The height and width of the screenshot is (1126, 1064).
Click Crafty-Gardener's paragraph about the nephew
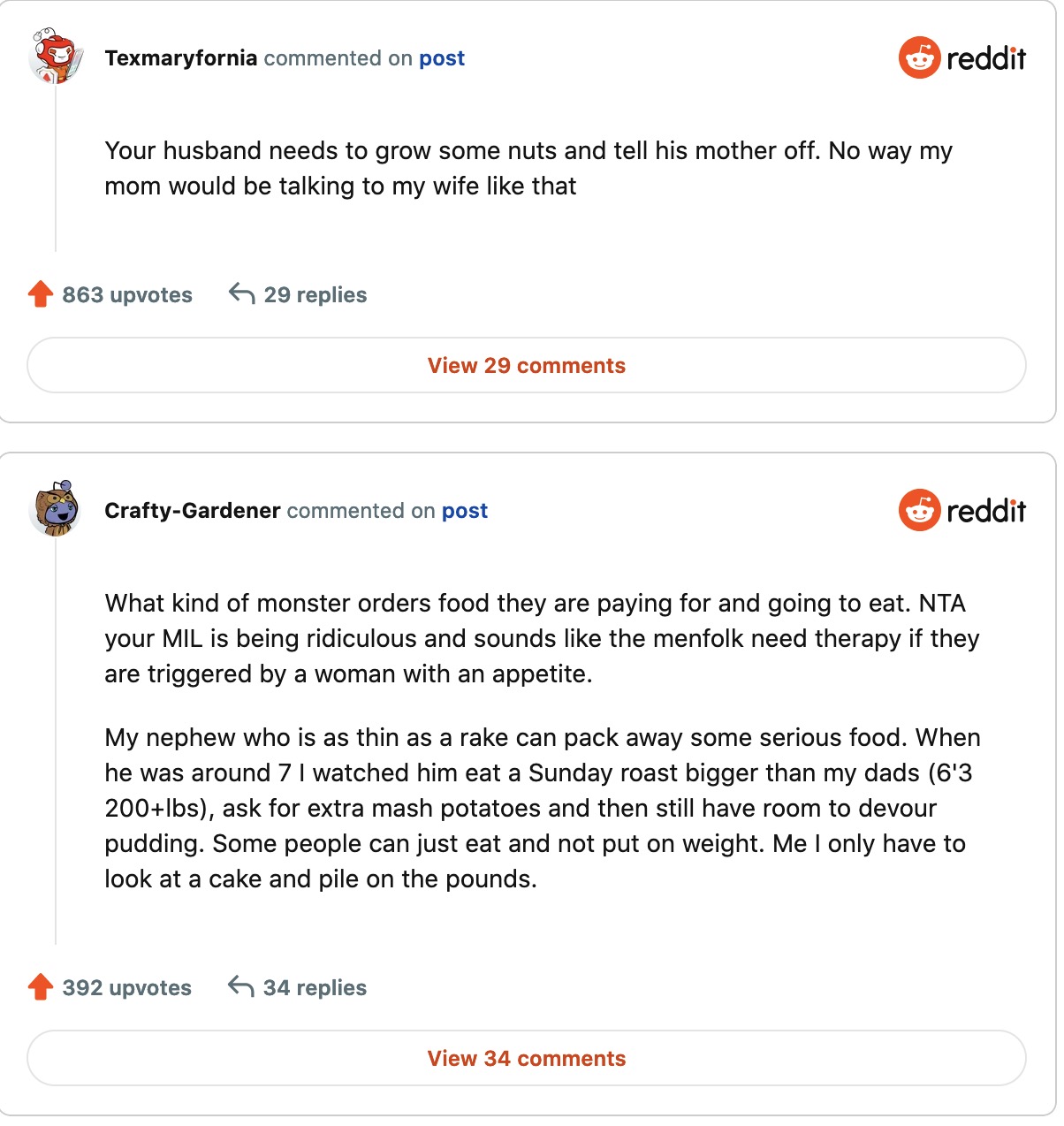[x=541, y=808]
